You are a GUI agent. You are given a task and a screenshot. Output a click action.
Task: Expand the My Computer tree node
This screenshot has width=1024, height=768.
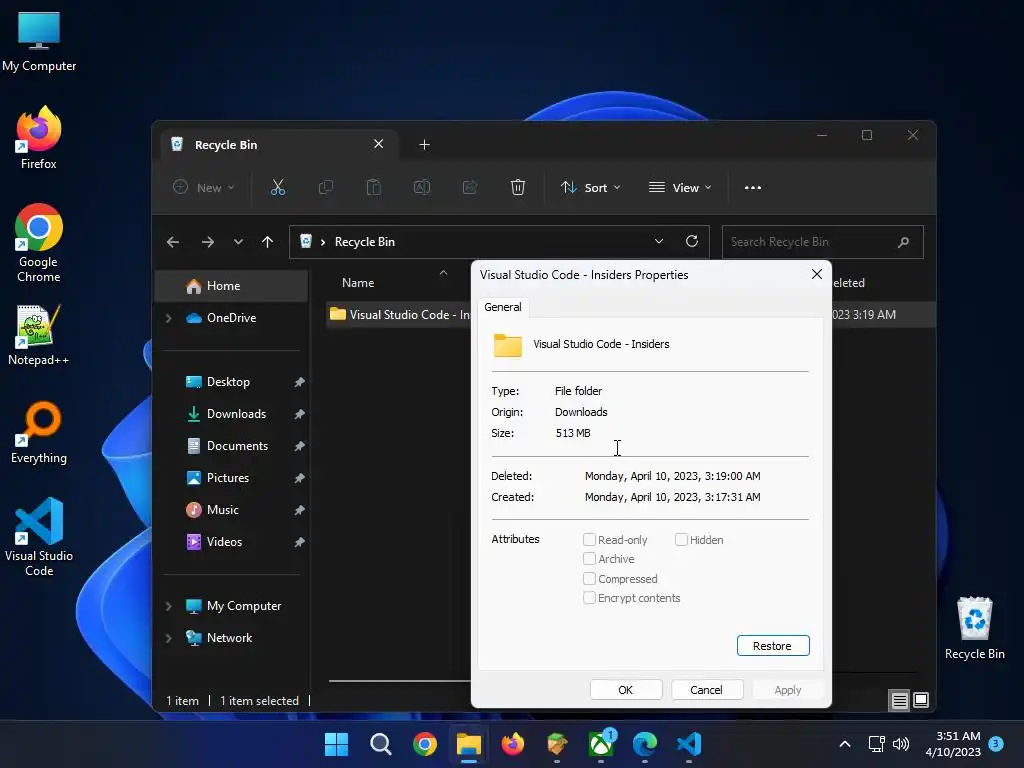(x=168, y=606)
